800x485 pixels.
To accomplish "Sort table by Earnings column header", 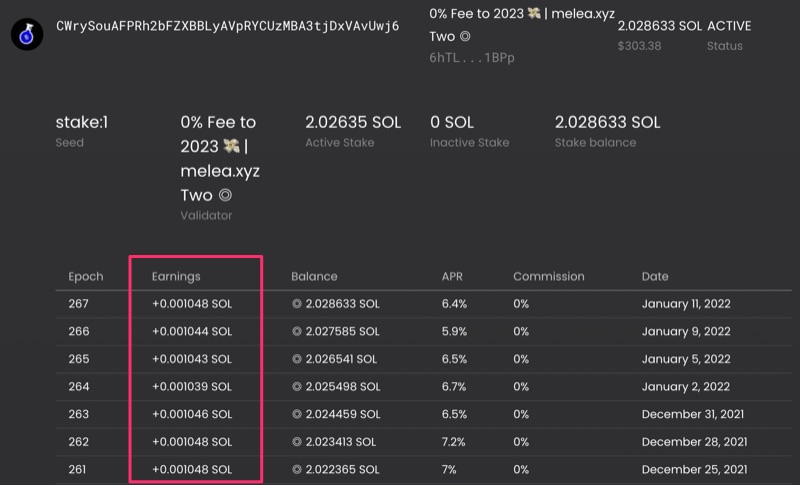I will [176, 276].
